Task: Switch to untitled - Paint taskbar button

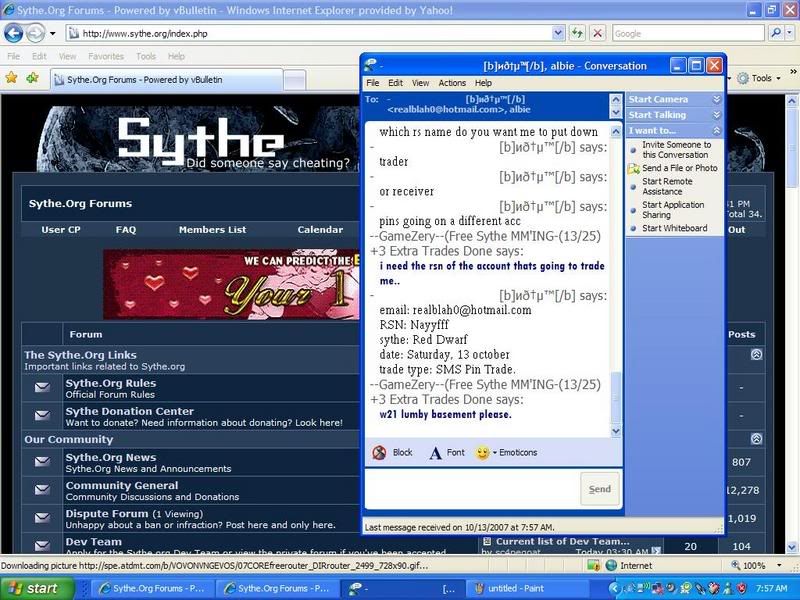Action: 526,588
